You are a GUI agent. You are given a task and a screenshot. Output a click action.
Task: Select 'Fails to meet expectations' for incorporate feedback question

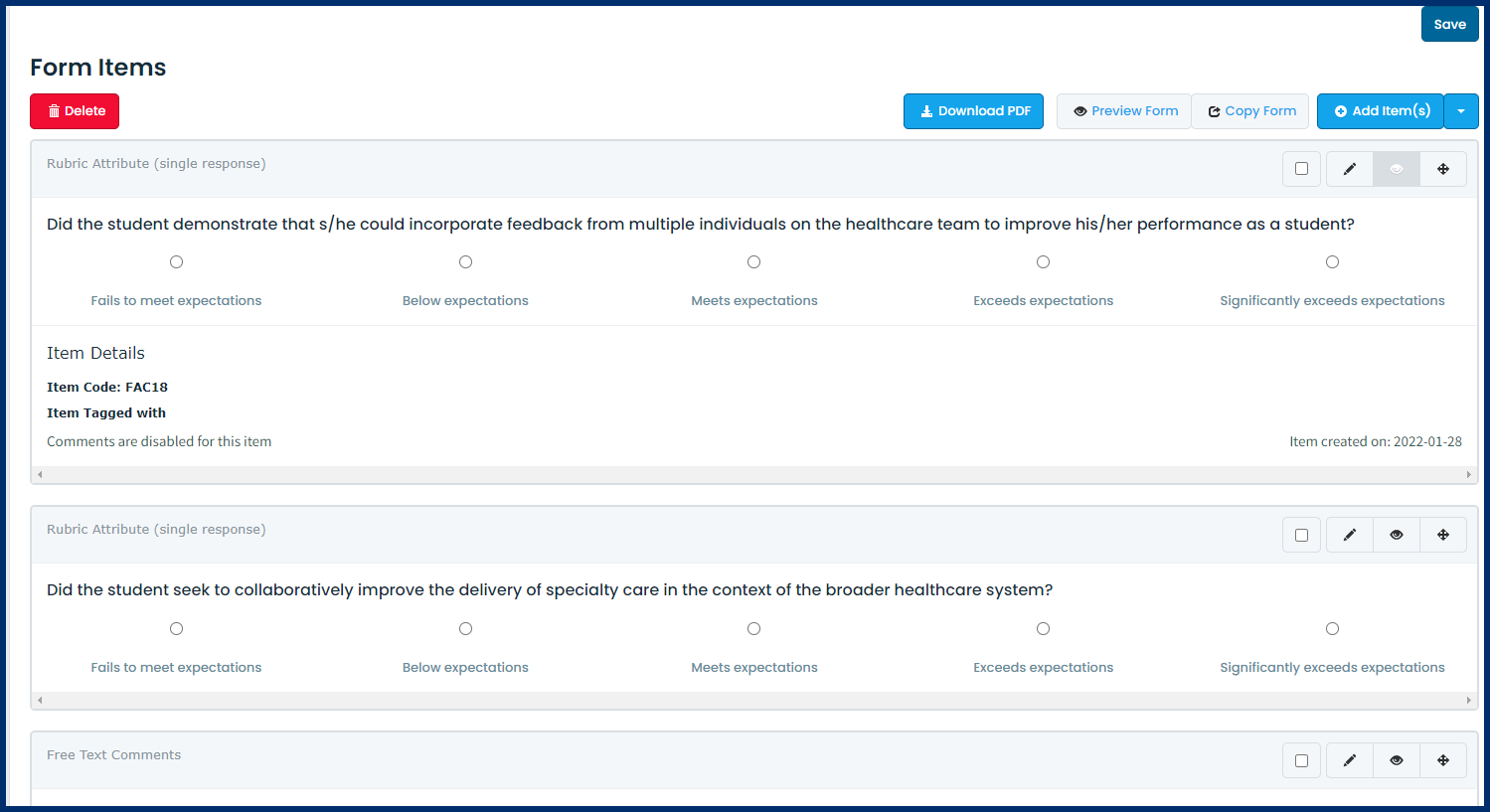[176, 262]
